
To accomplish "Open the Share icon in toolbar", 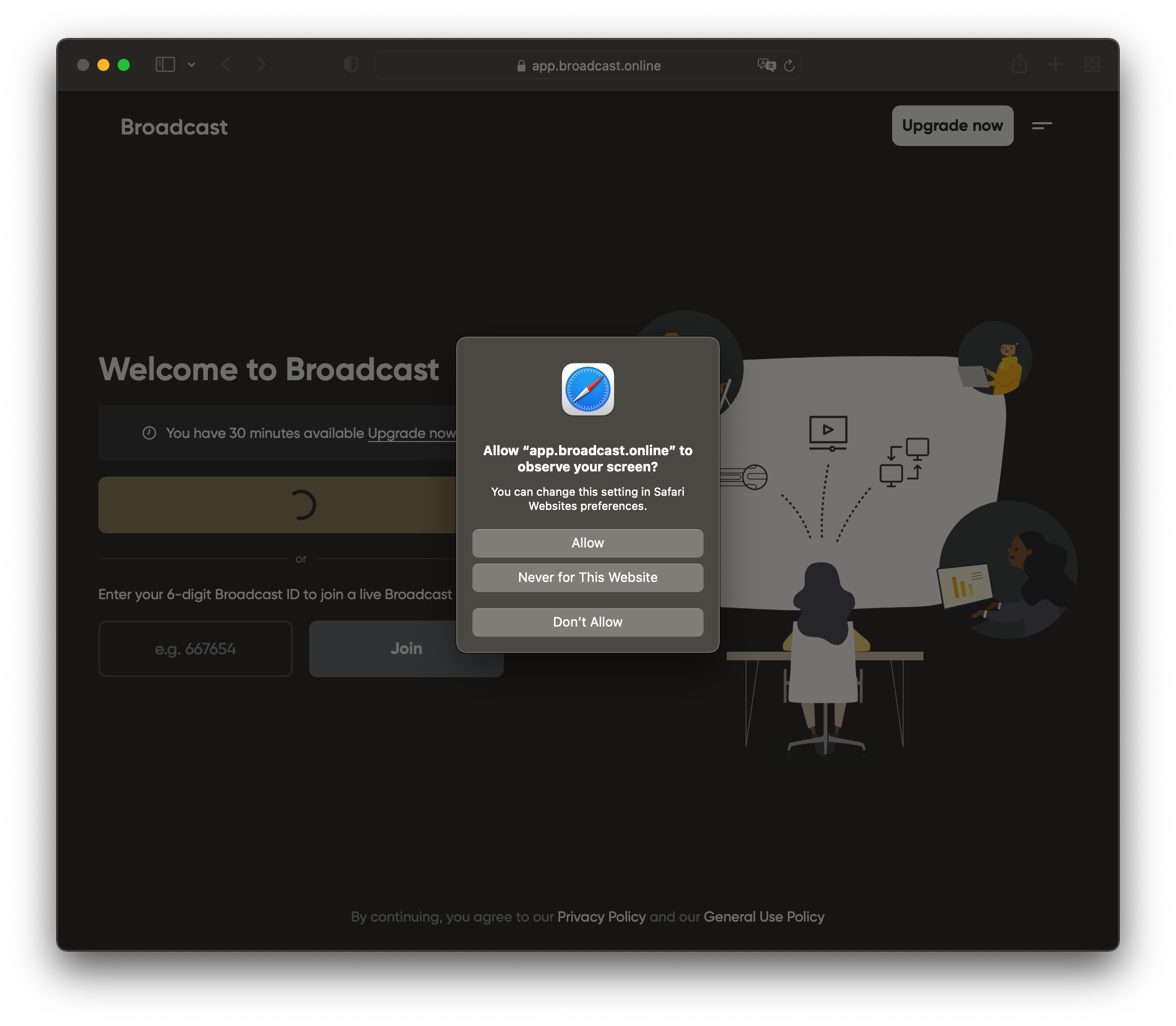I will tap(1020, 63).
